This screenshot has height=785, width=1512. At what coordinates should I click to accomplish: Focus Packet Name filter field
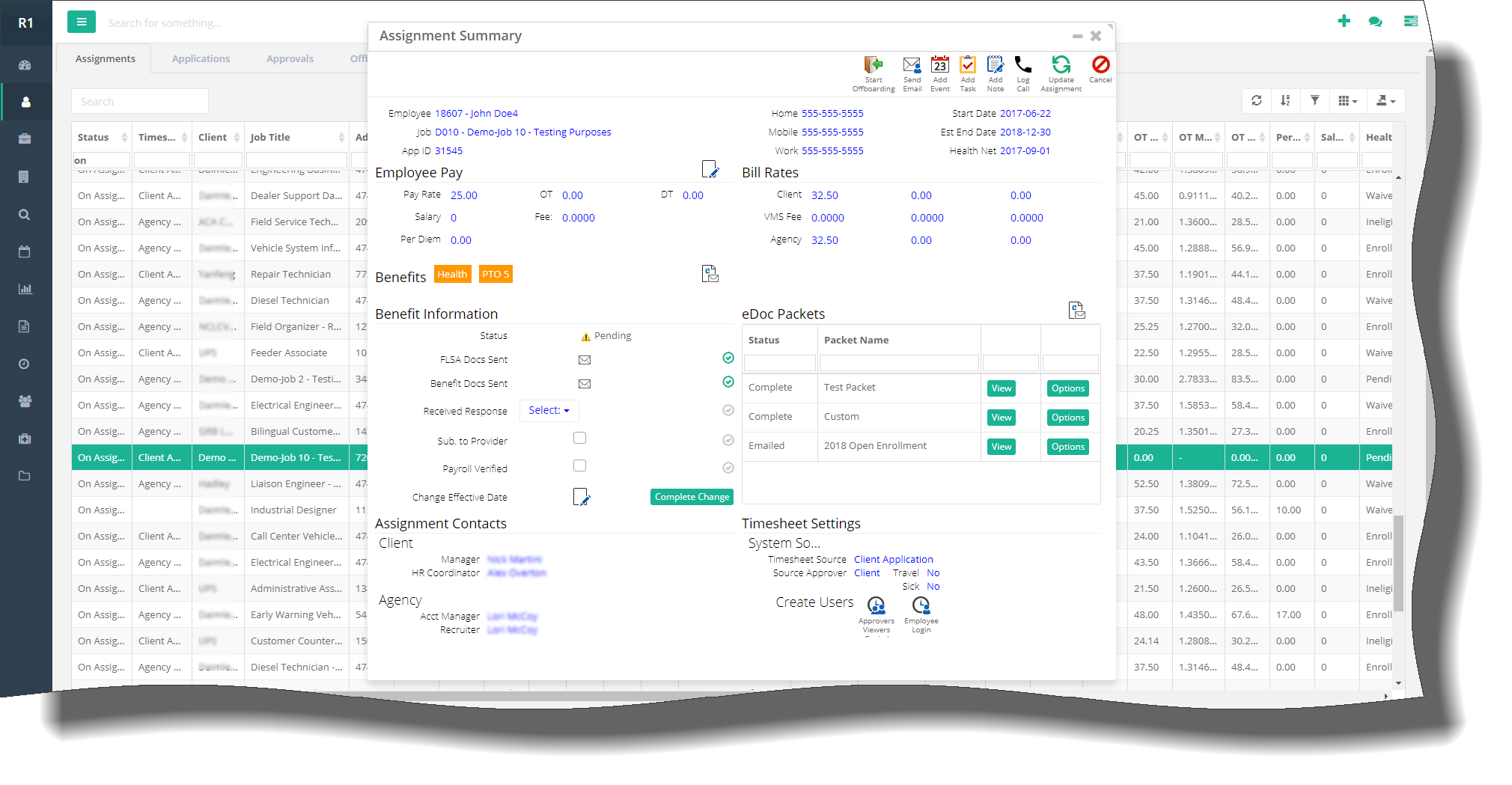tap(898, 363)
